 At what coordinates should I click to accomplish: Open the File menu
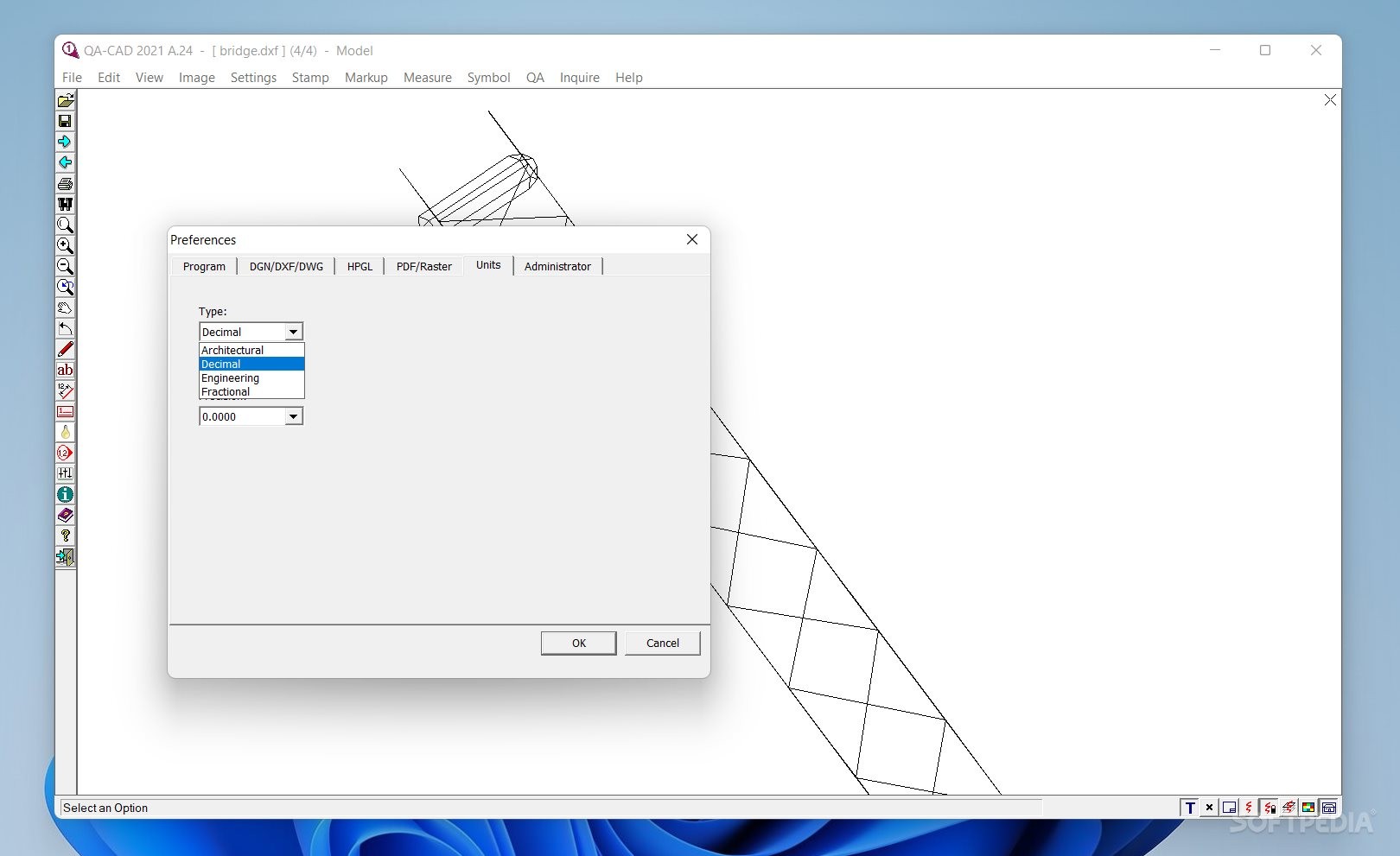tap(72, 77)
